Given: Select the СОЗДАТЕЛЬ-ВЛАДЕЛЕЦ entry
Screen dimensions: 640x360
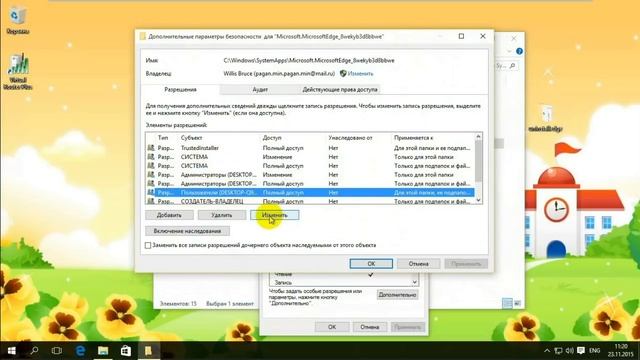Looking at the screenshot, I should point(310,201).
